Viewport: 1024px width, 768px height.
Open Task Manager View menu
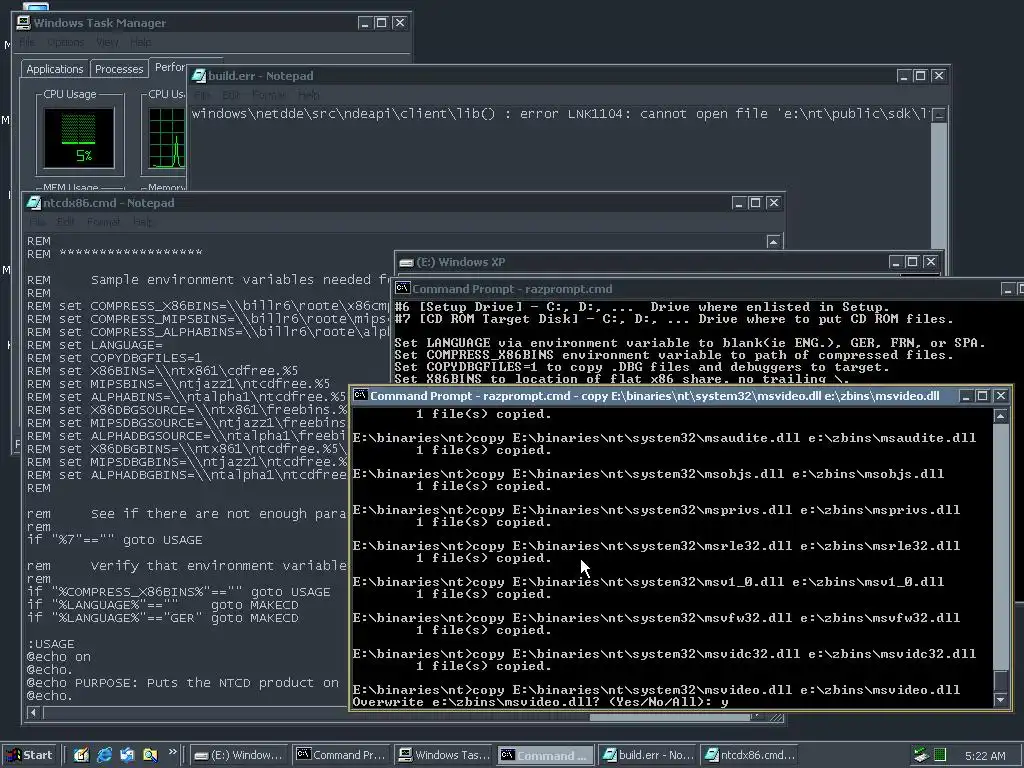(x=107, y=42)
